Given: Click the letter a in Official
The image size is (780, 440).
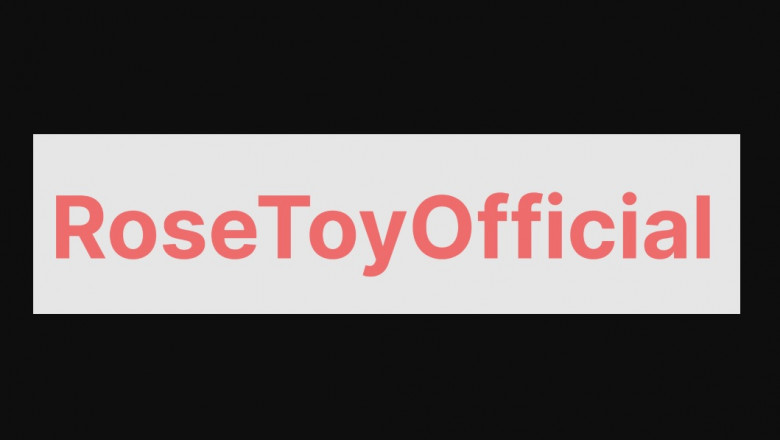Looking at the screenshot, I should tap(666, 235).
